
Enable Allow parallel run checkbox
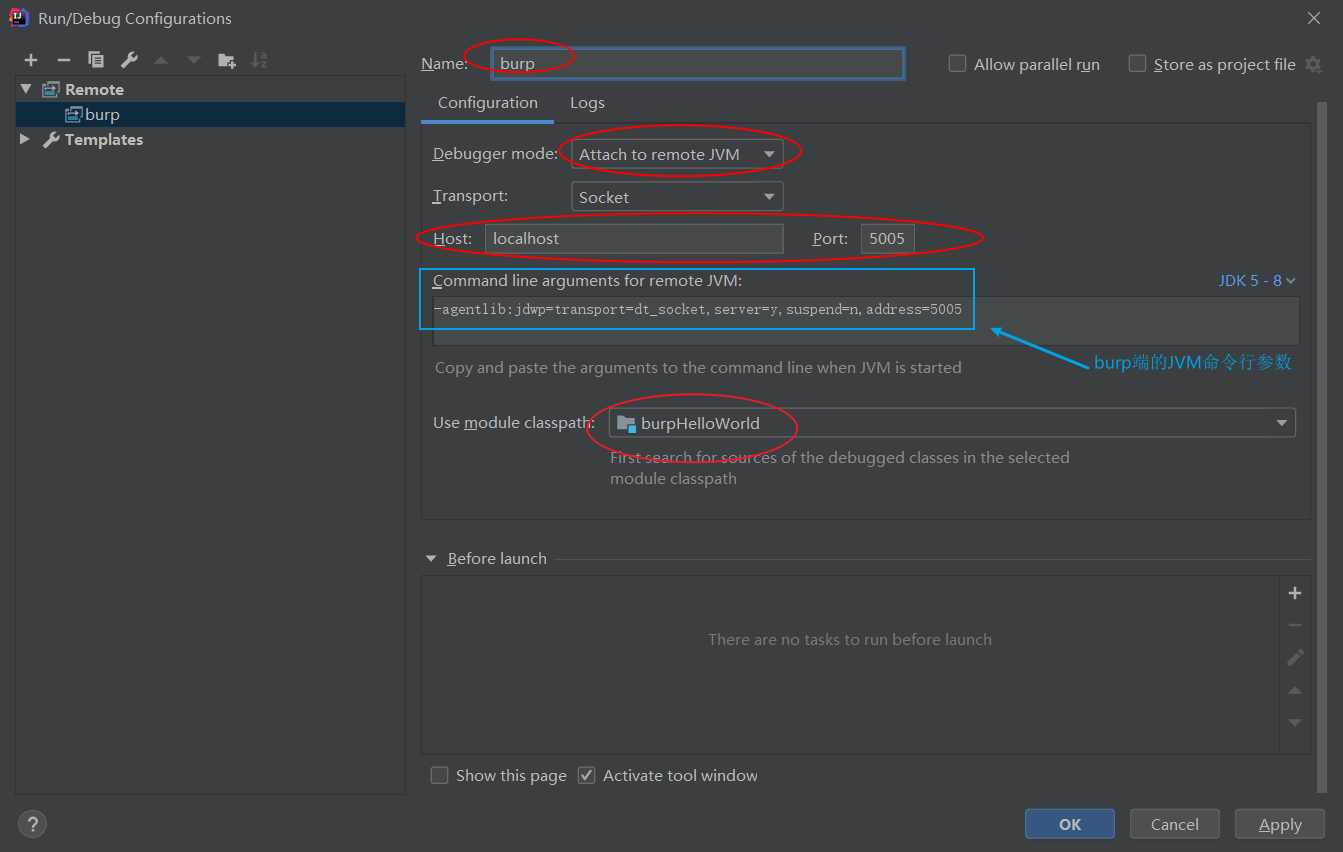point(957,64)
